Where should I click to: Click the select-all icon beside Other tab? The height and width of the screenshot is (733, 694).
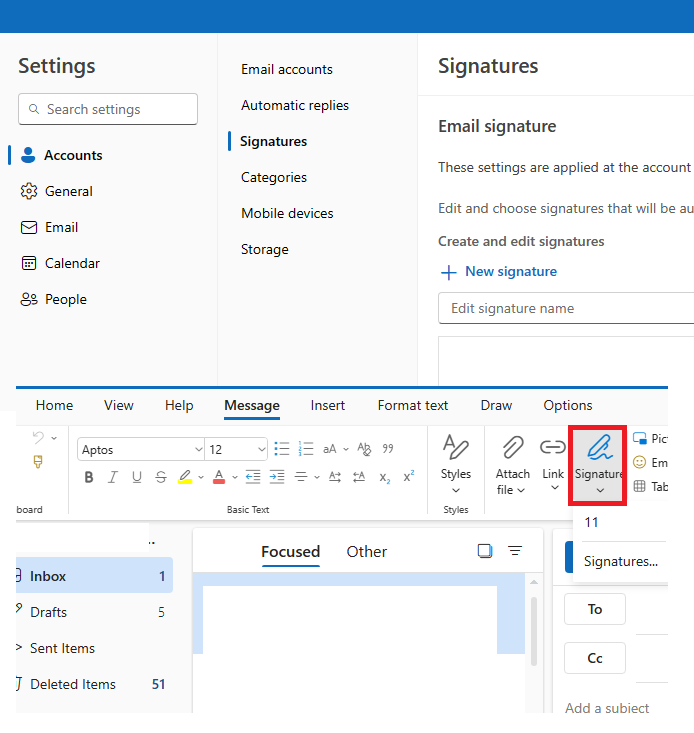[x=485, y=551]
